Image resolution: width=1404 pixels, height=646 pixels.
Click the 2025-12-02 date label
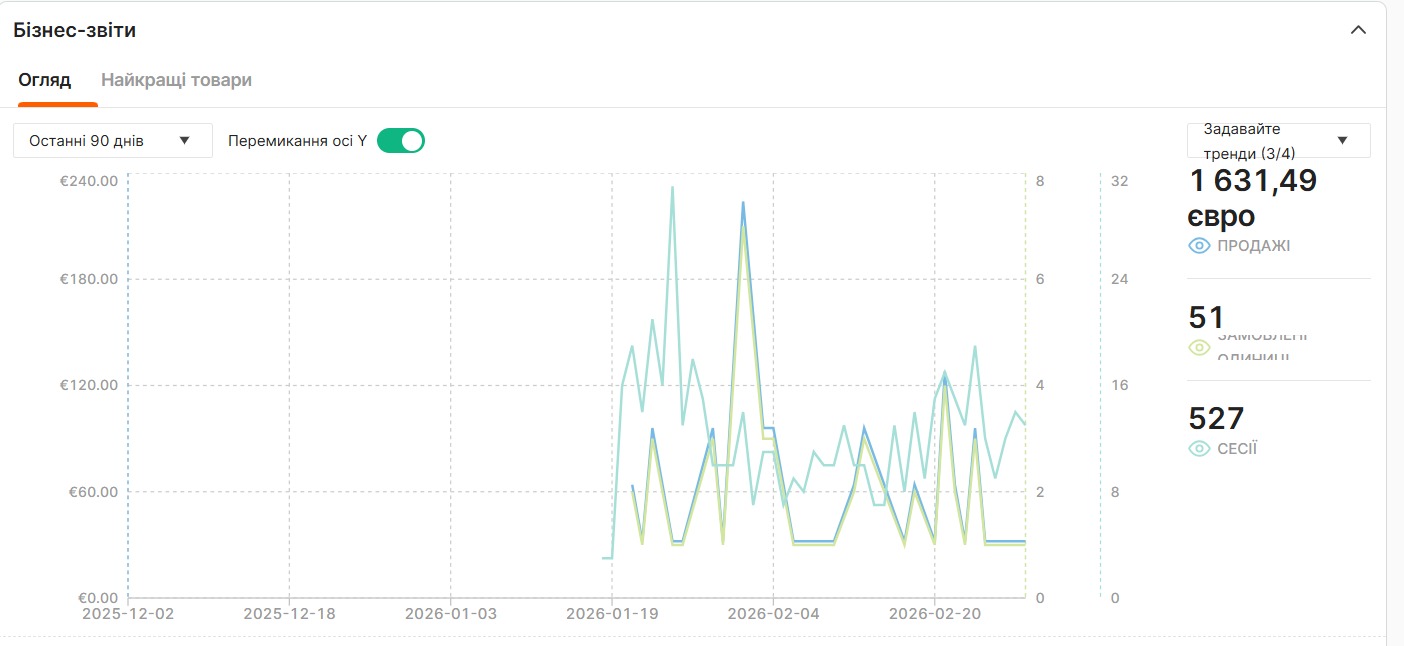128,614
